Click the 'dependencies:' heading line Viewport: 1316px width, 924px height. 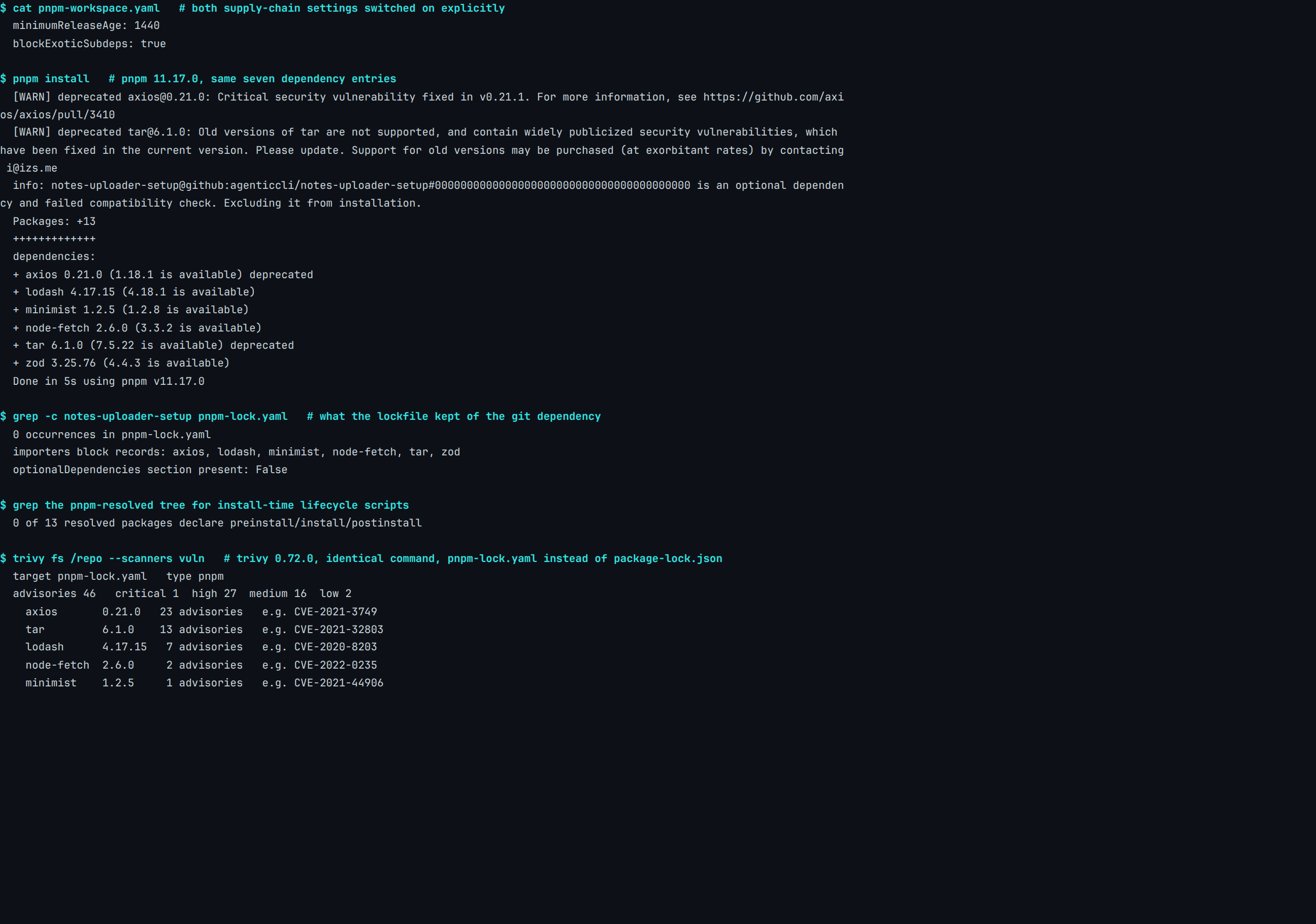click(54, 257)
